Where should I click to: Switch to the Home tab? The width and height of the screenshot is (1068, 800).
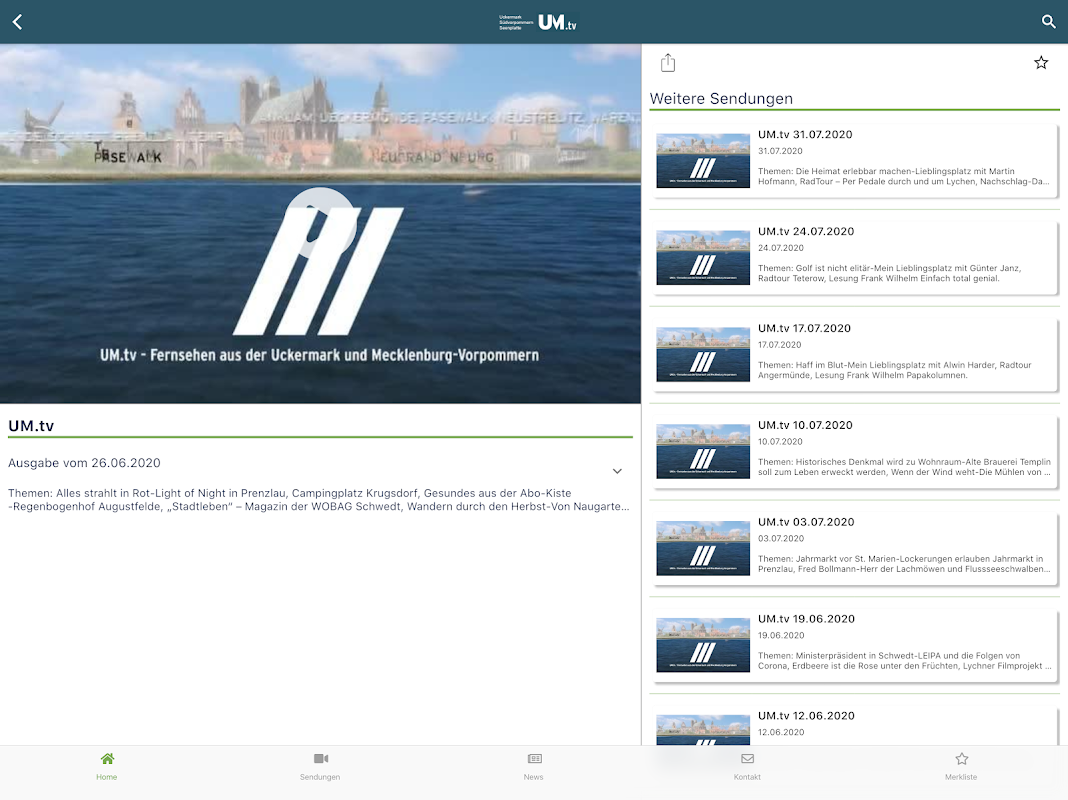tap(107, 766)
